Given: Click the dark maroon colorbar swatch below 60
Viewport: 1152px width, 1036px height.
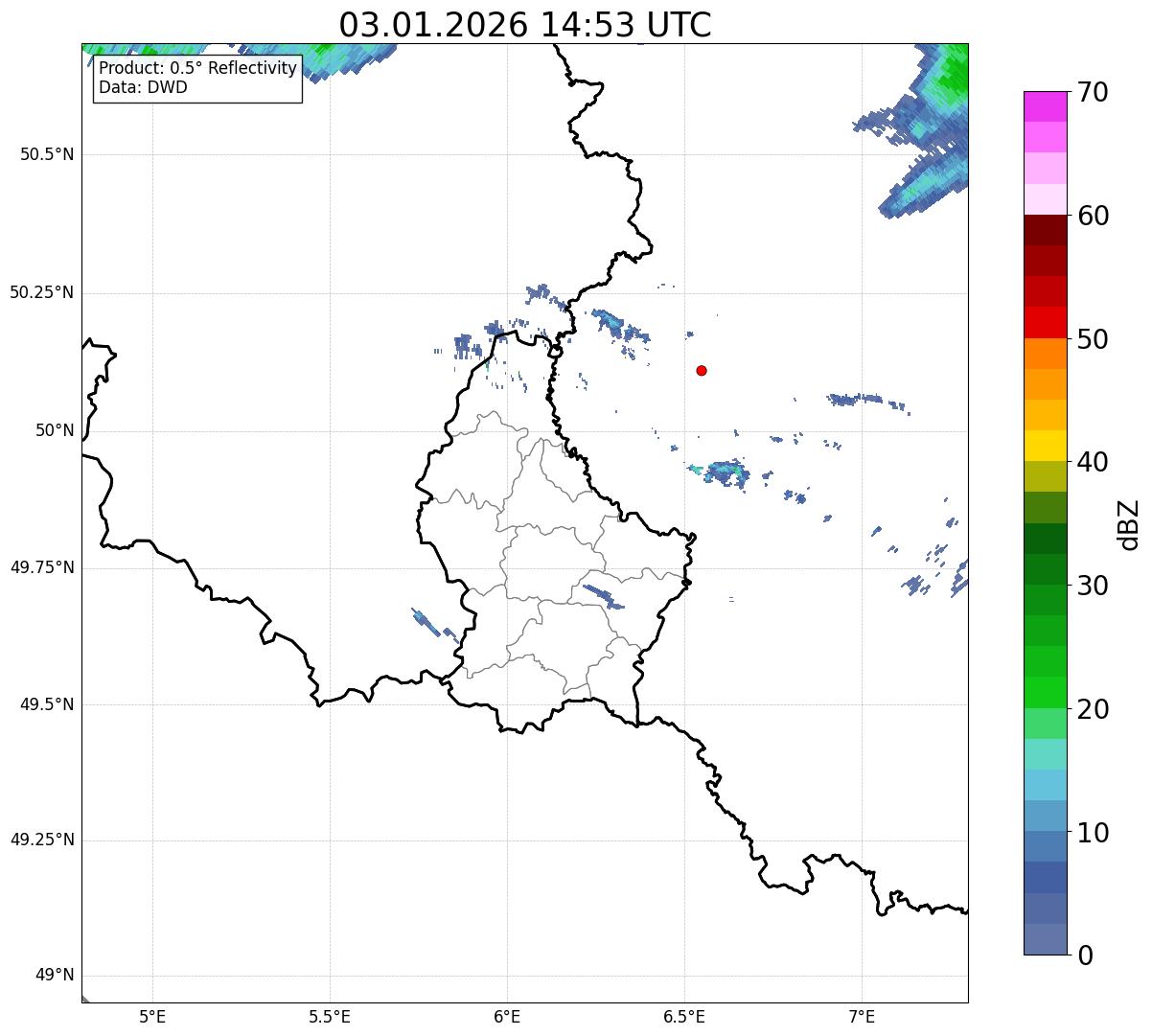Looking at the screenshot, I should 1045,230.
